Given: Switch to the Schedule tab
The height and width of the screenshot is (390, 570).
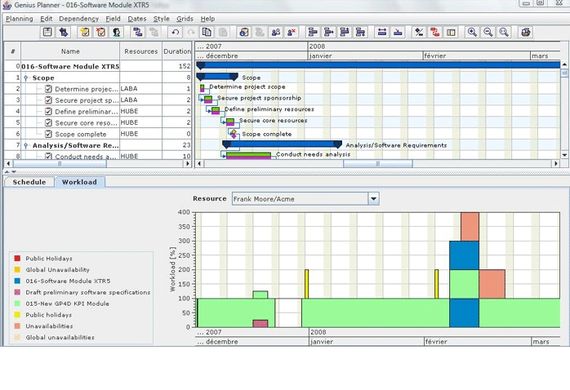Looking at the screenshot, I should [29, 182].
